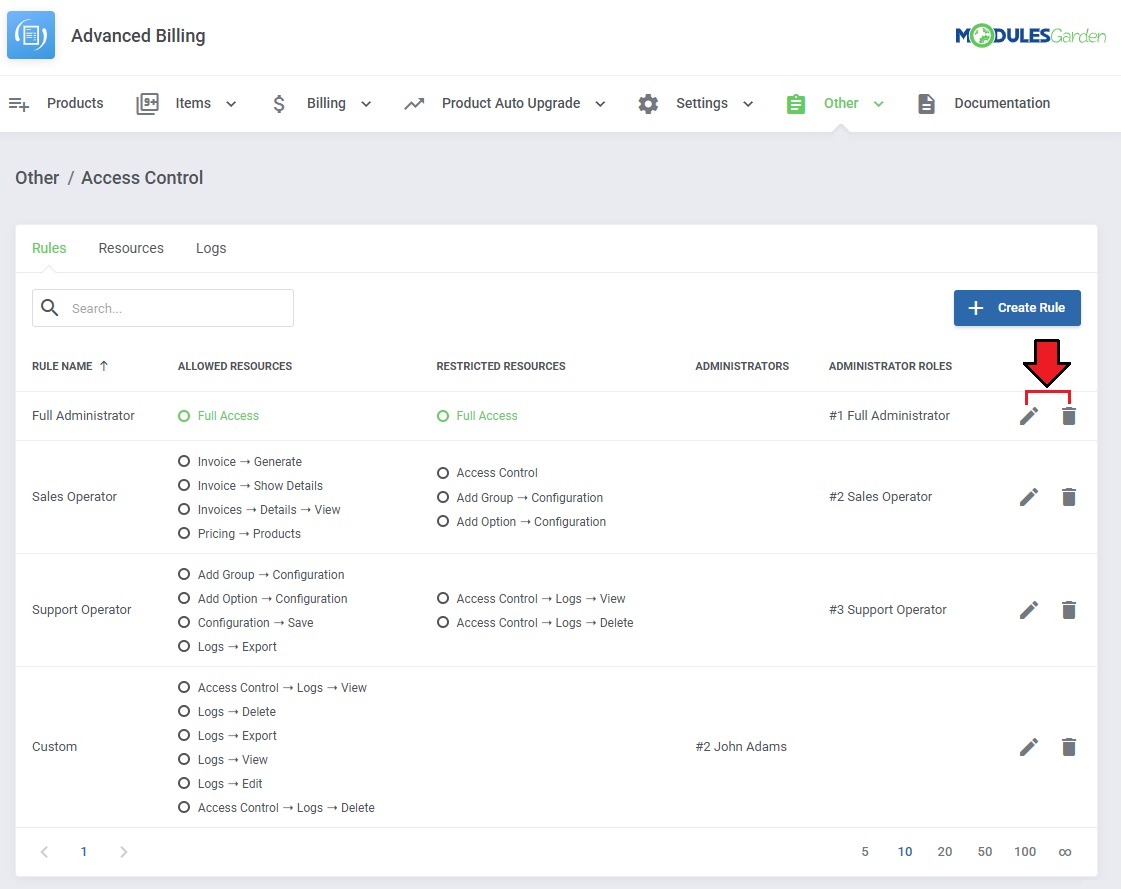Click the Billing dollar sign icon
The height and width of the screenshot is (889, 1121).
[x=279, y=104]
